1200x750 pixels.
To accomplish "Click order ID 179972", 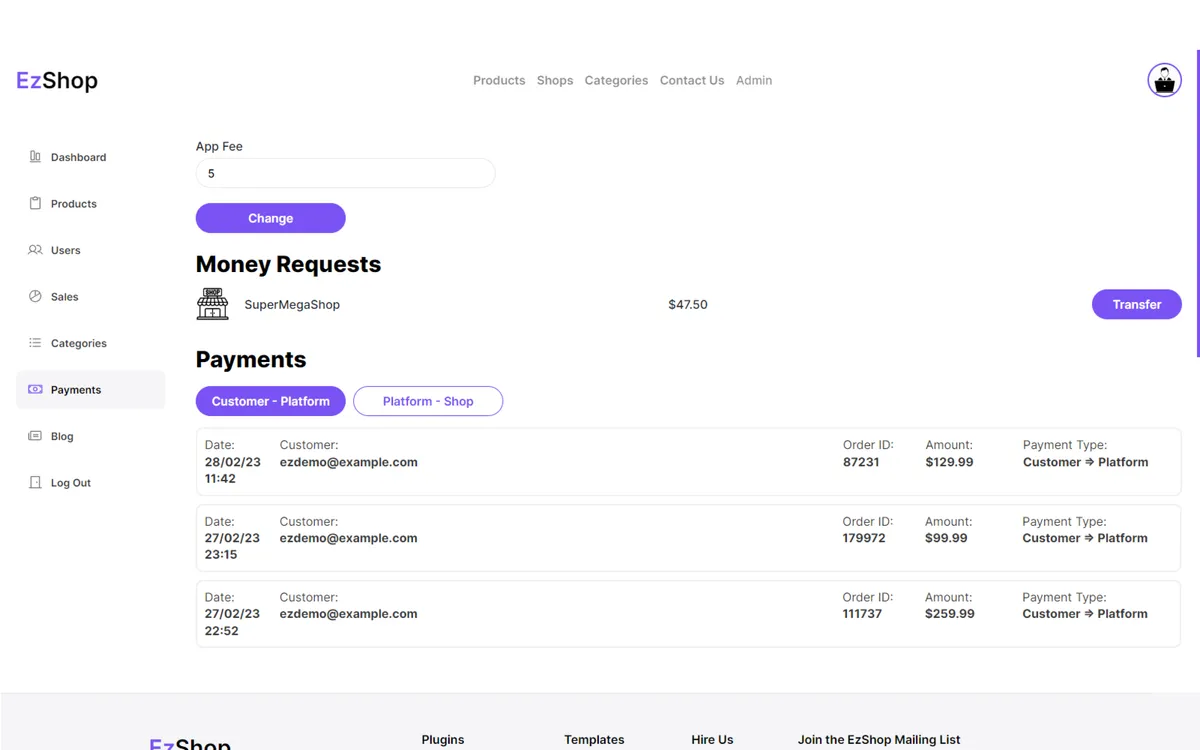I will tap(864, 538).
